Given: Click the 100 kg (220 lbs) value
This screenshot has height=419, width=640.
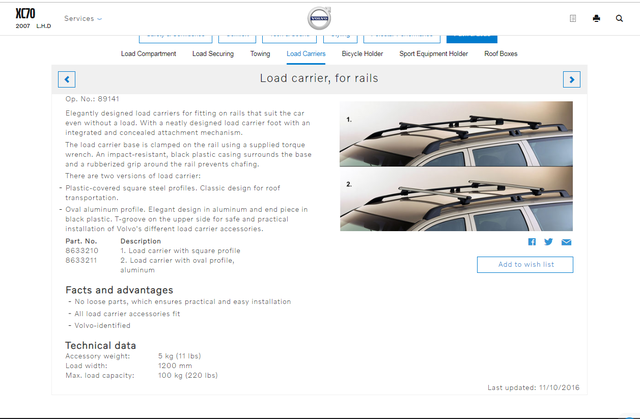Looking at the screenshot, I should [188, 375].
